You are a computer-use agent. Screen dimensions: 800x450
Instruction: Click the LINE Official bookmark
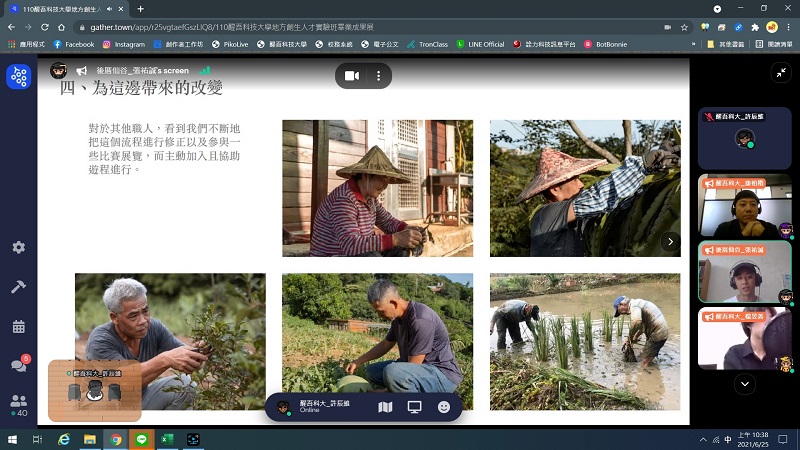coord(480,44)
